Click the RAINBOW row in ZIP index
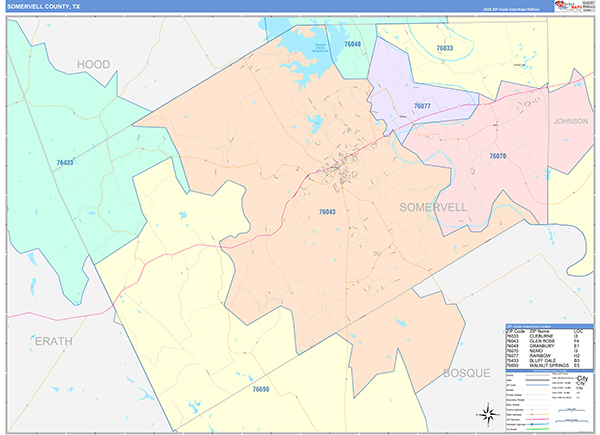Screen dimensions: 600x435 pos(549,356)
